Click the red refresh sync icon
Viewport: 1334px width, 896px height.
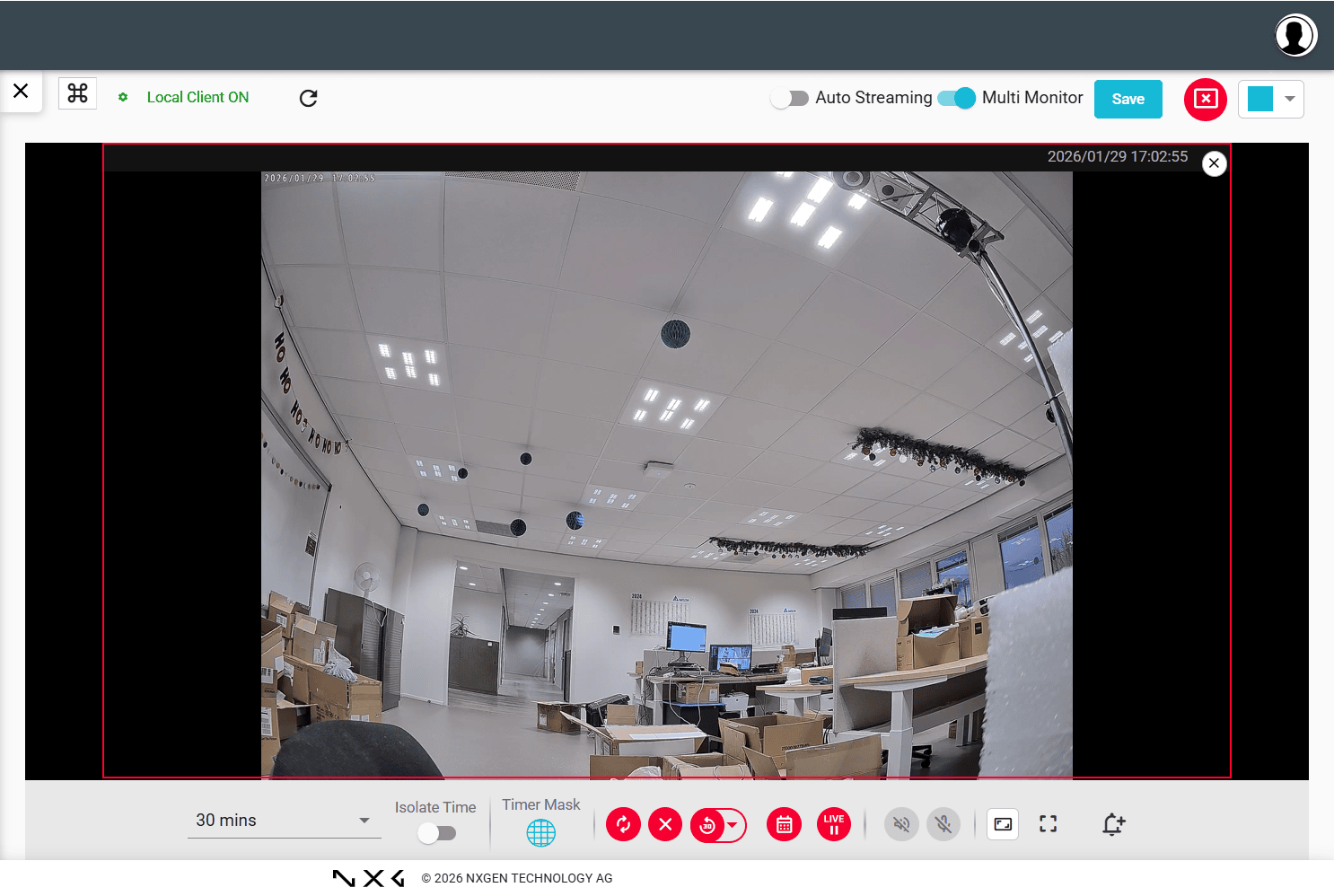tap(623, 824)
